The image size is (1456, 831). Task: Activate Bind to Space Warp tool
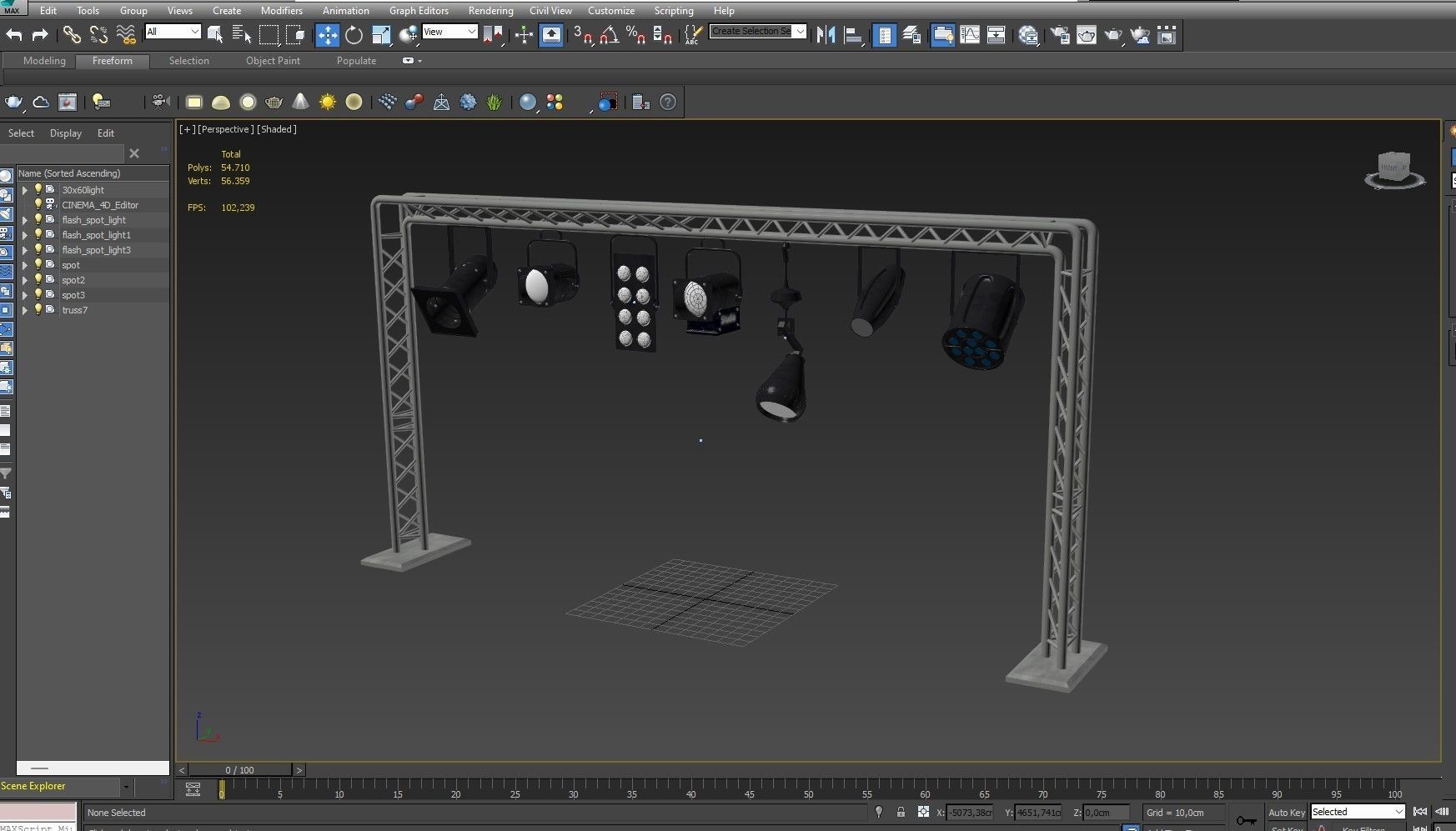[126, 34]
